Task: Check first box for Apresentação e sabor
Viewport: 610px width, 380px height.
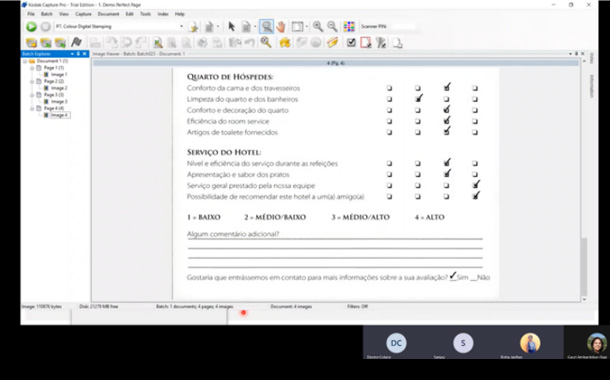Action: tap(389, 175)
